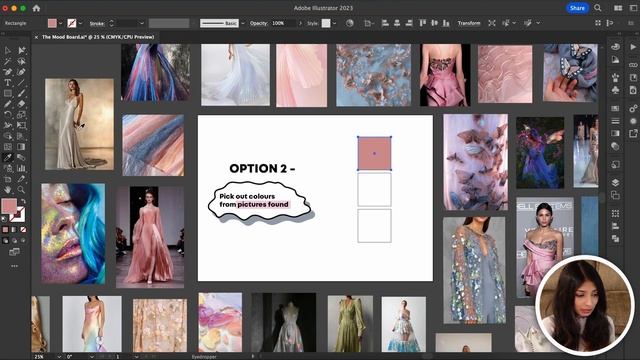
Task: Select the pink filled square on artboard
Action: coord(374,153)
